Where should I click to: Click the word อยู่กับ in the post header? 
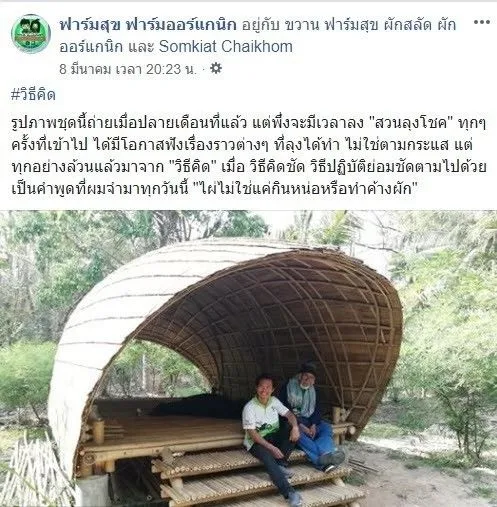pyautogui.click(x=260, y=25)
